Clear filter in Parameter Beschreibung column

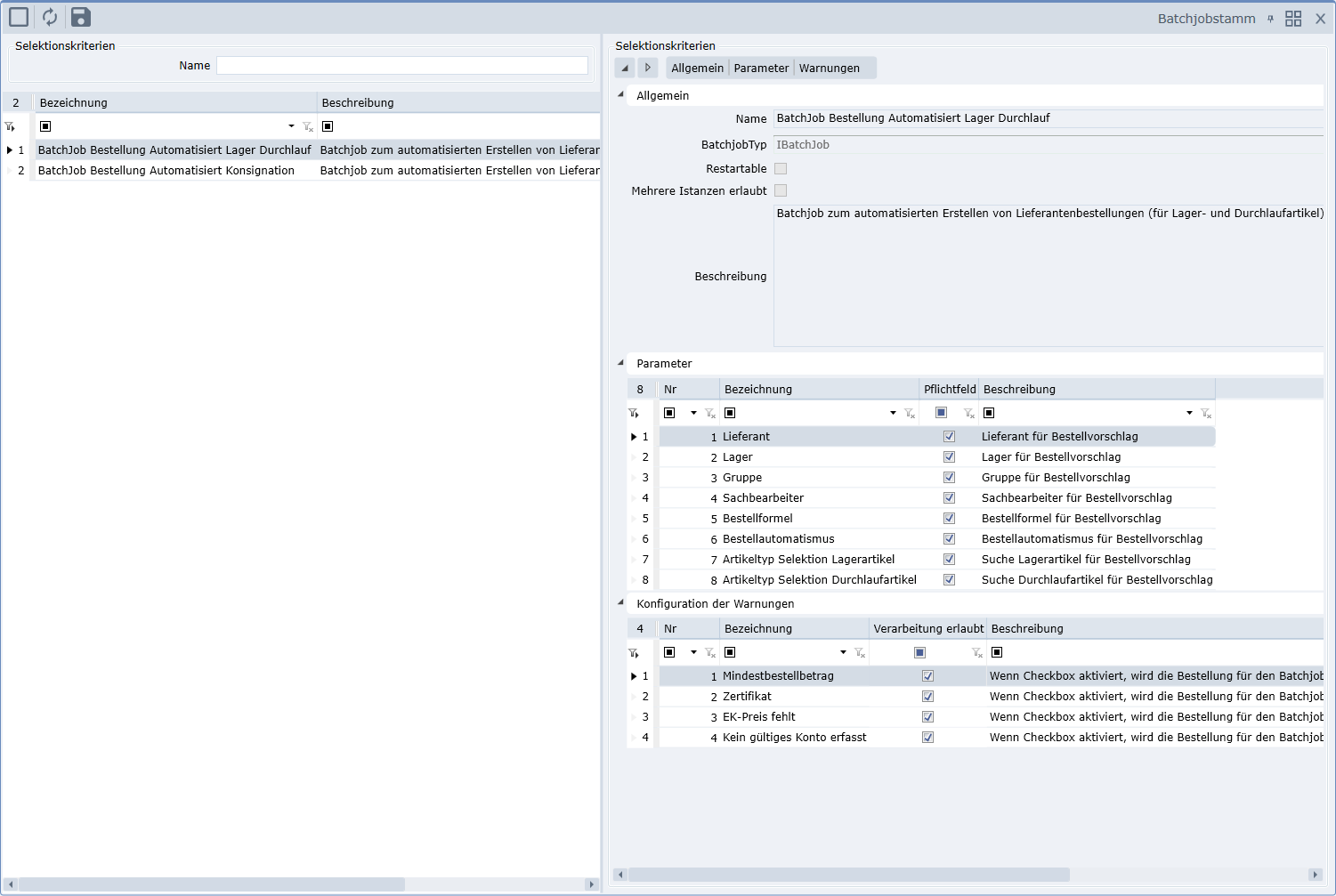pyautogui.click(x=1205, y=413)
